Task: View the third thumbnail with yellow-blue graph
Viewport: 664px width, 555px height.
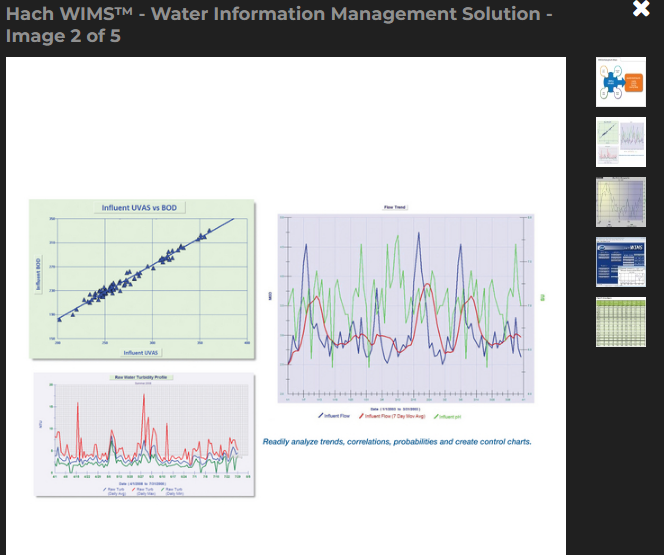Action: pos(621,202)
